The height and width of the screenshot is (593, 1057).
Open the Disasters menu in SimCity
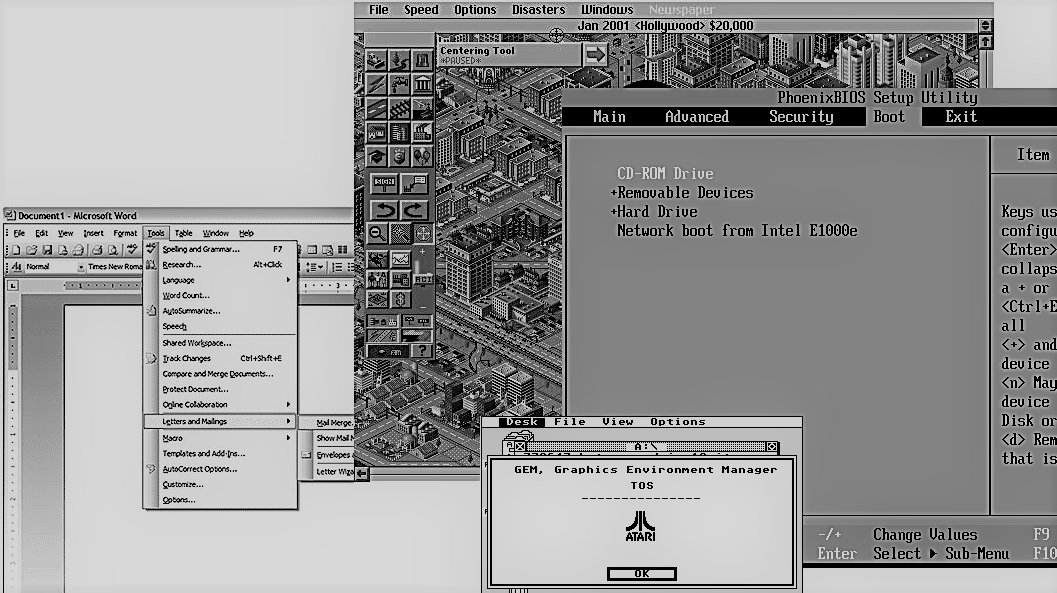(538, 10)
